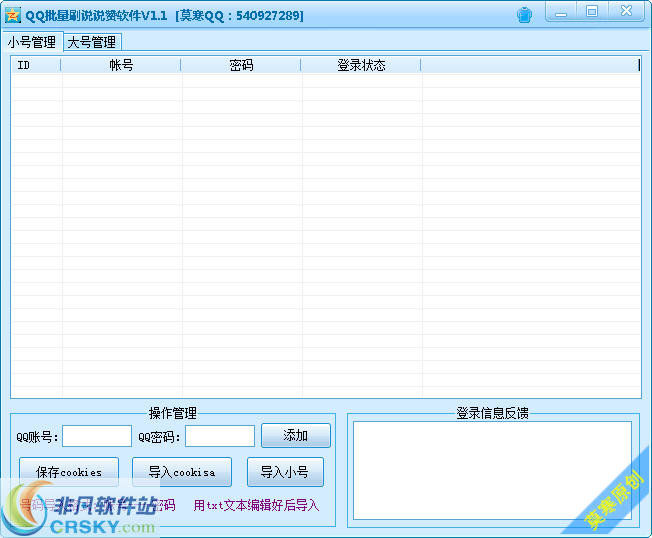Click the 保存cookies button
The width and height of the screenshot is (652, 538).
tap(69, 472)
